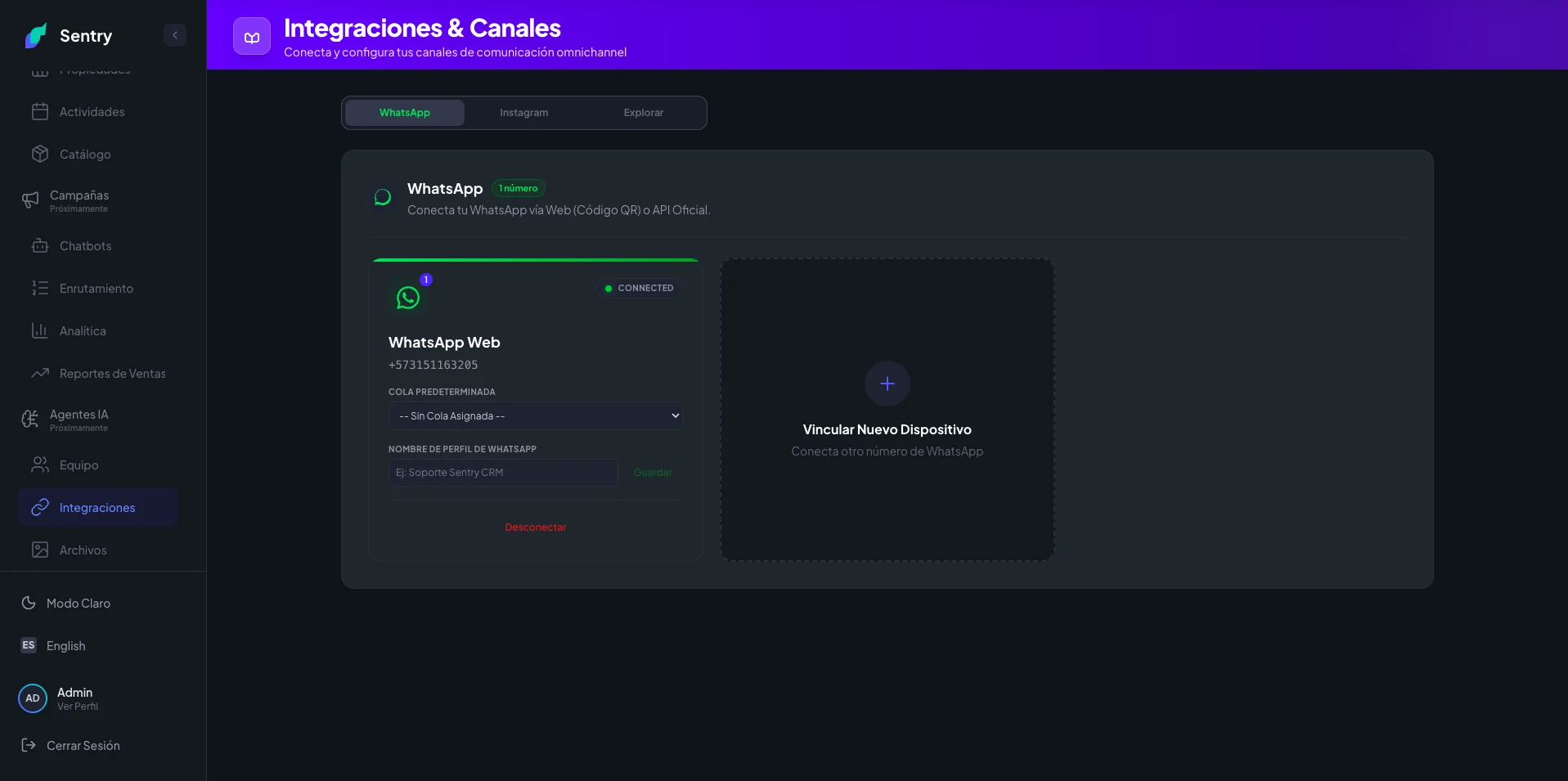Click the Reportes de Ventas trend icon
1568x781 pixels.
40,374
